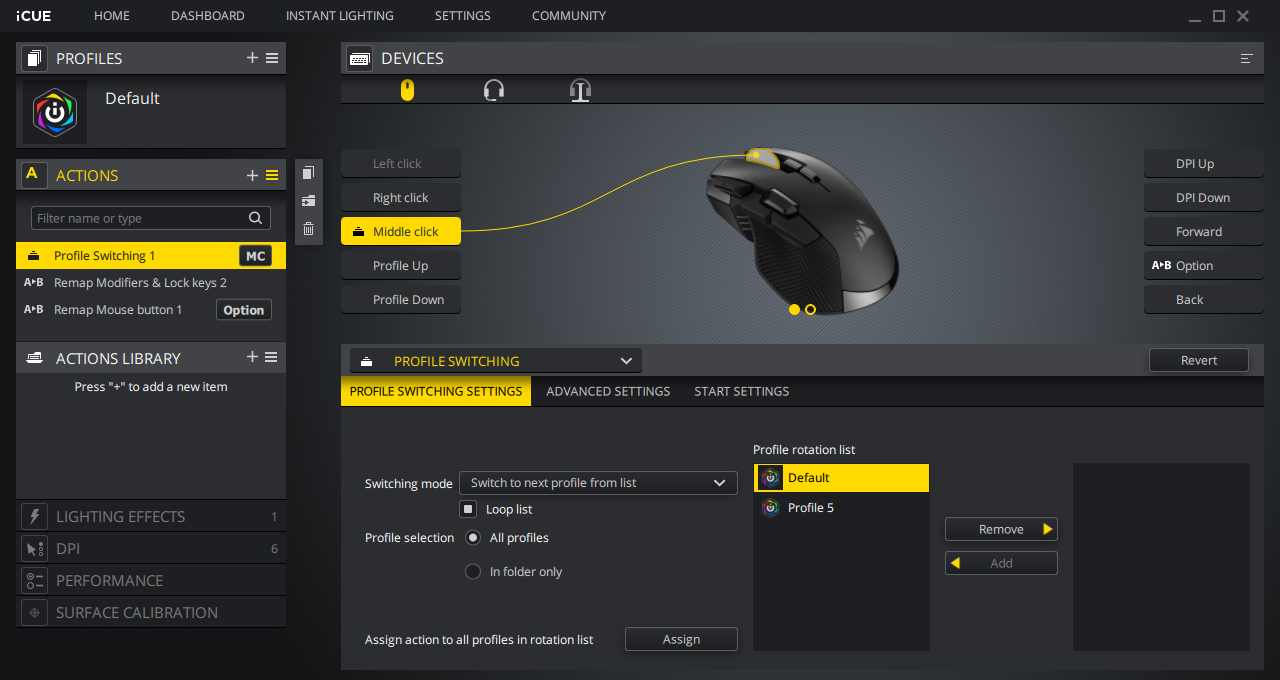Image resolution: width=1280 pixels, height=680 pixels.
Task: Open the Actions Library hamburger menu
Action: [x=272, y=357]
